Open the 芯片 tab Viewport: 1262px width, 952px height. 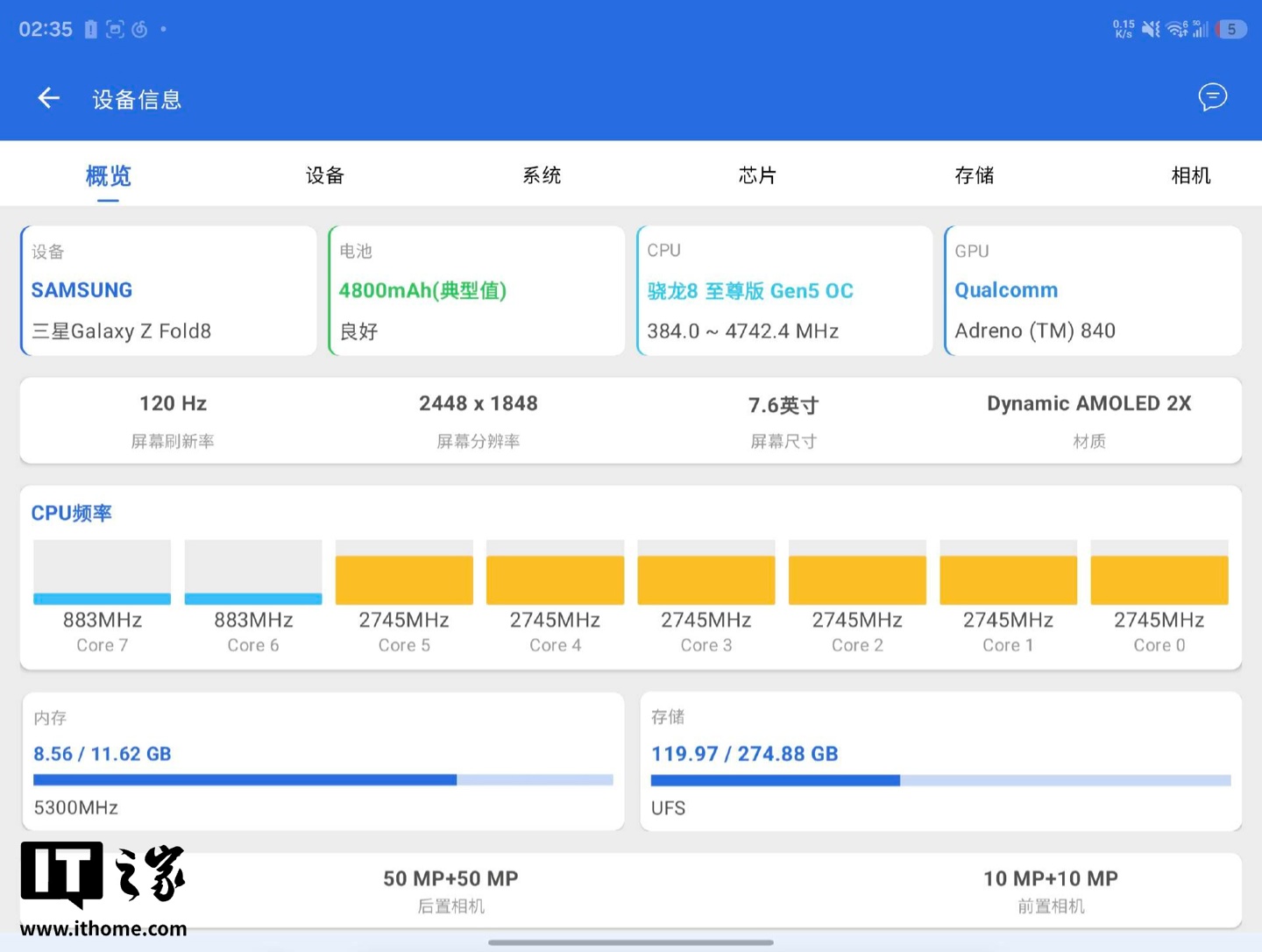tap(757, 175)
